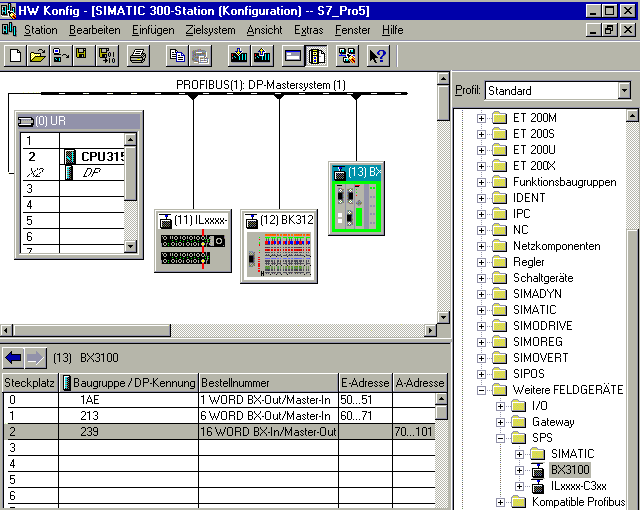The height and width of the screenshot is (510, 640).
Task: Expand the I/O tree node
Action: (x=500, y=406)
